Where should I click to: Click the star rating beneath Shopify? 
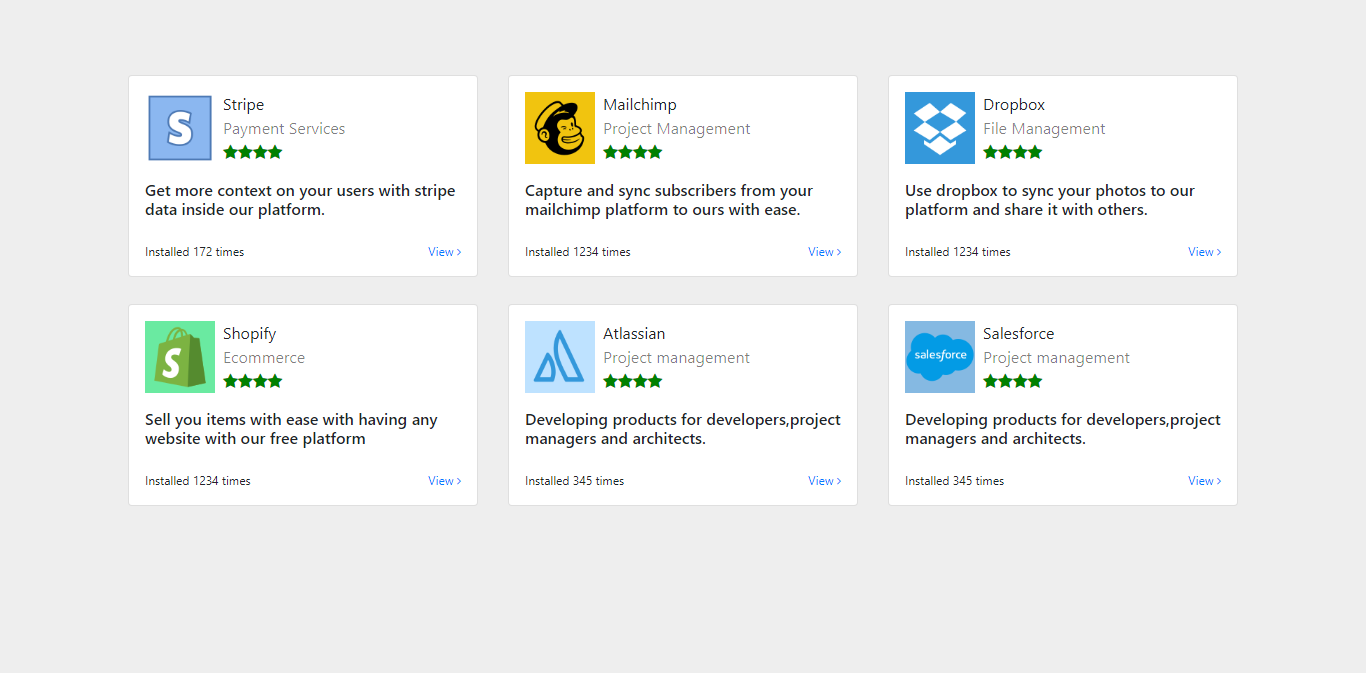252,380
